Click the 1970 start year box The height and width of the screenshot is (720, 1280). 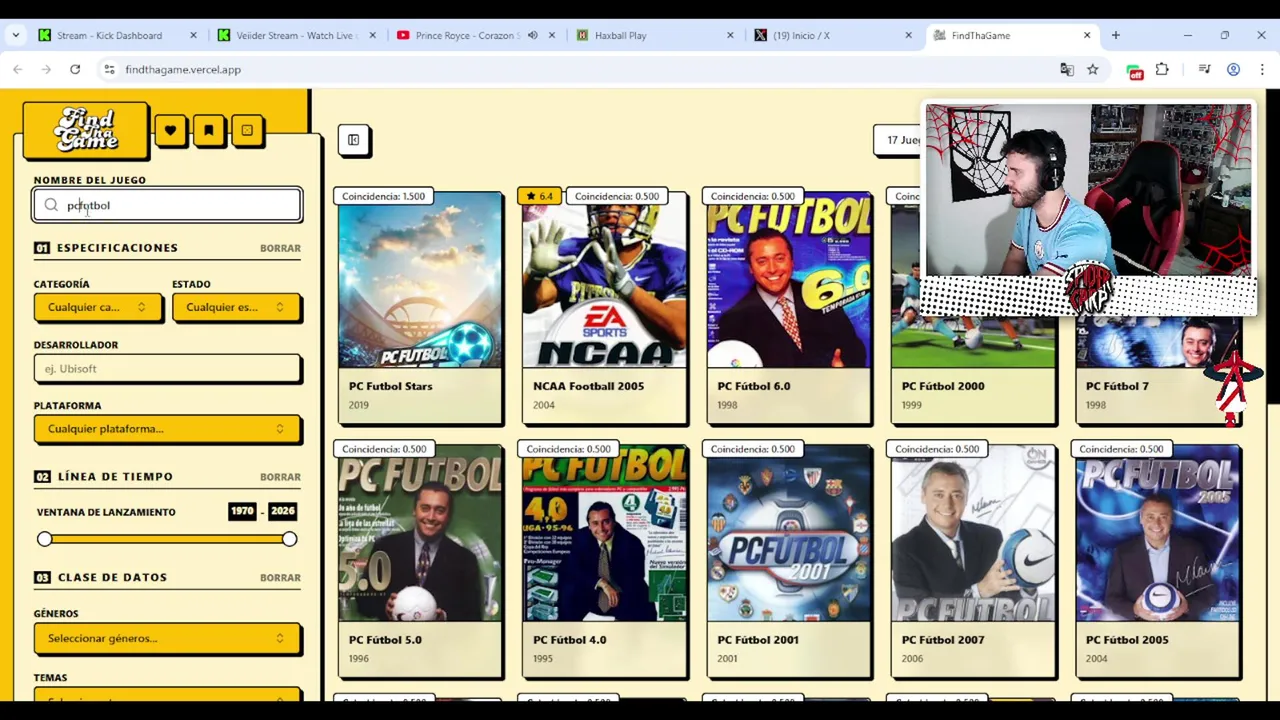coord(242,511)
